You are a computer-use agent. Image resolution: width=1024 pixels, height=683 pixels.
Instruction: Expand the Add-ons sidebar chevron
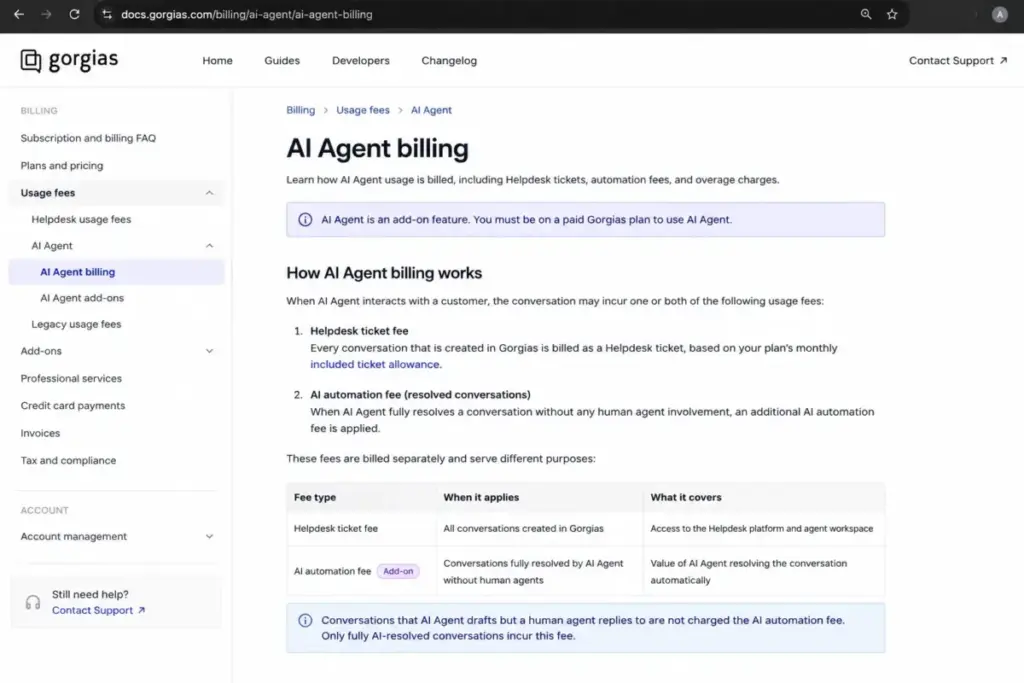pyautogui.click(x=210, y=351)
